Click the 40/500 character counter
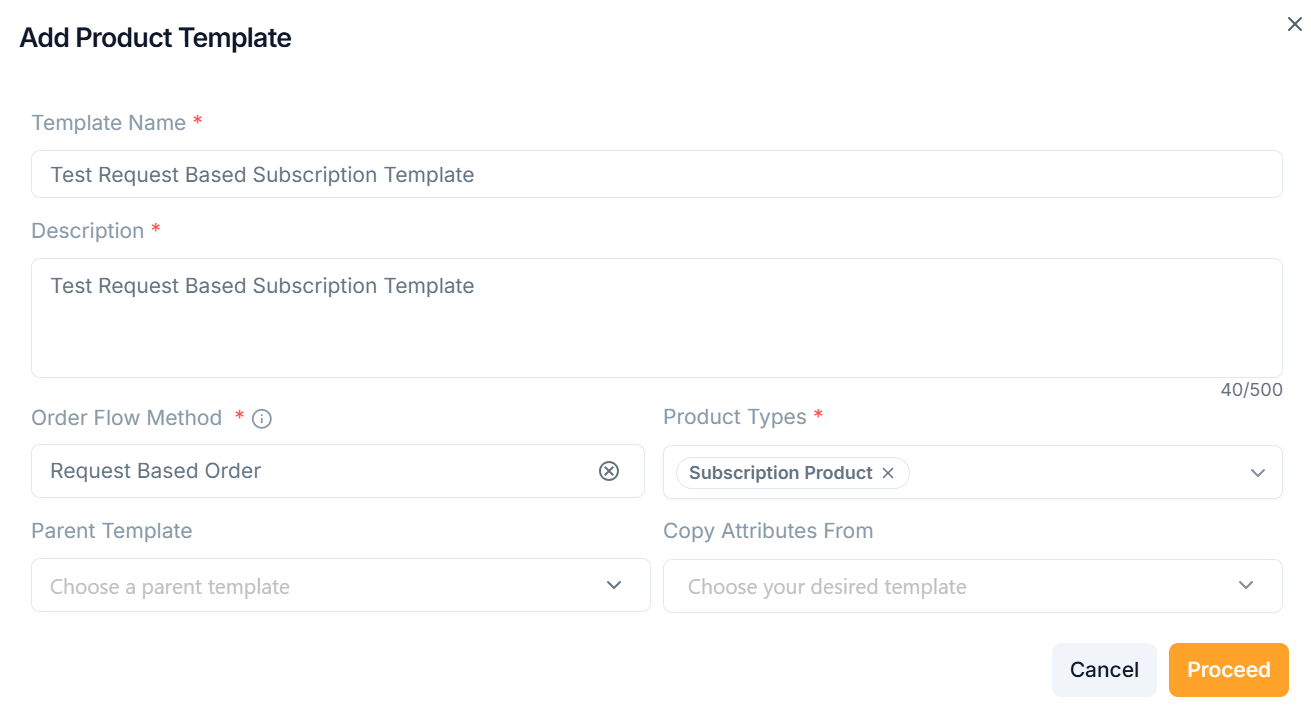The height and width of the screenshot is (709, 1311). 1251,390
